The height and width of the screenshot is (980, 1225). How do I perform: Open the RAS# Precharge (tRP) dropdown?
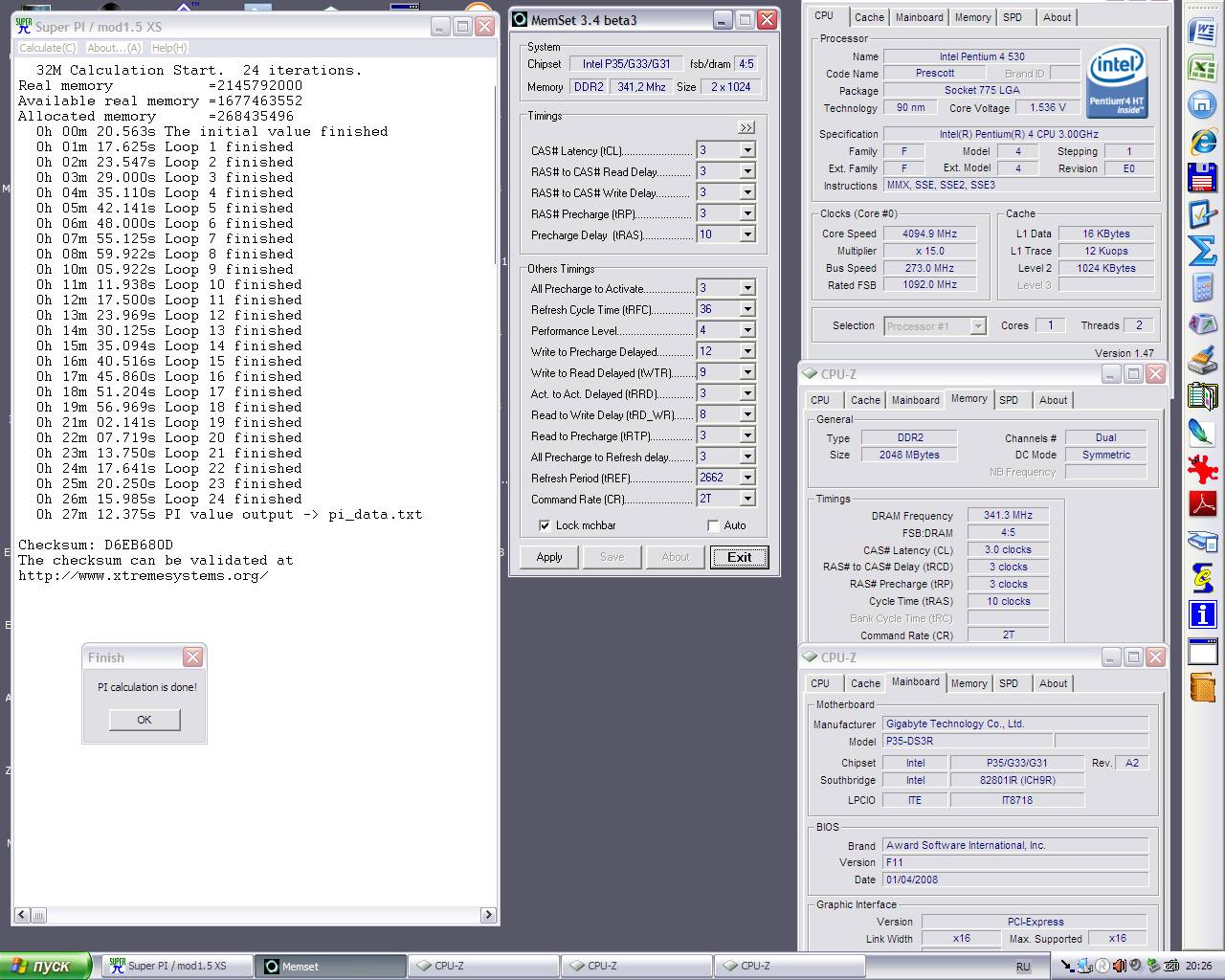coord(747,213)
